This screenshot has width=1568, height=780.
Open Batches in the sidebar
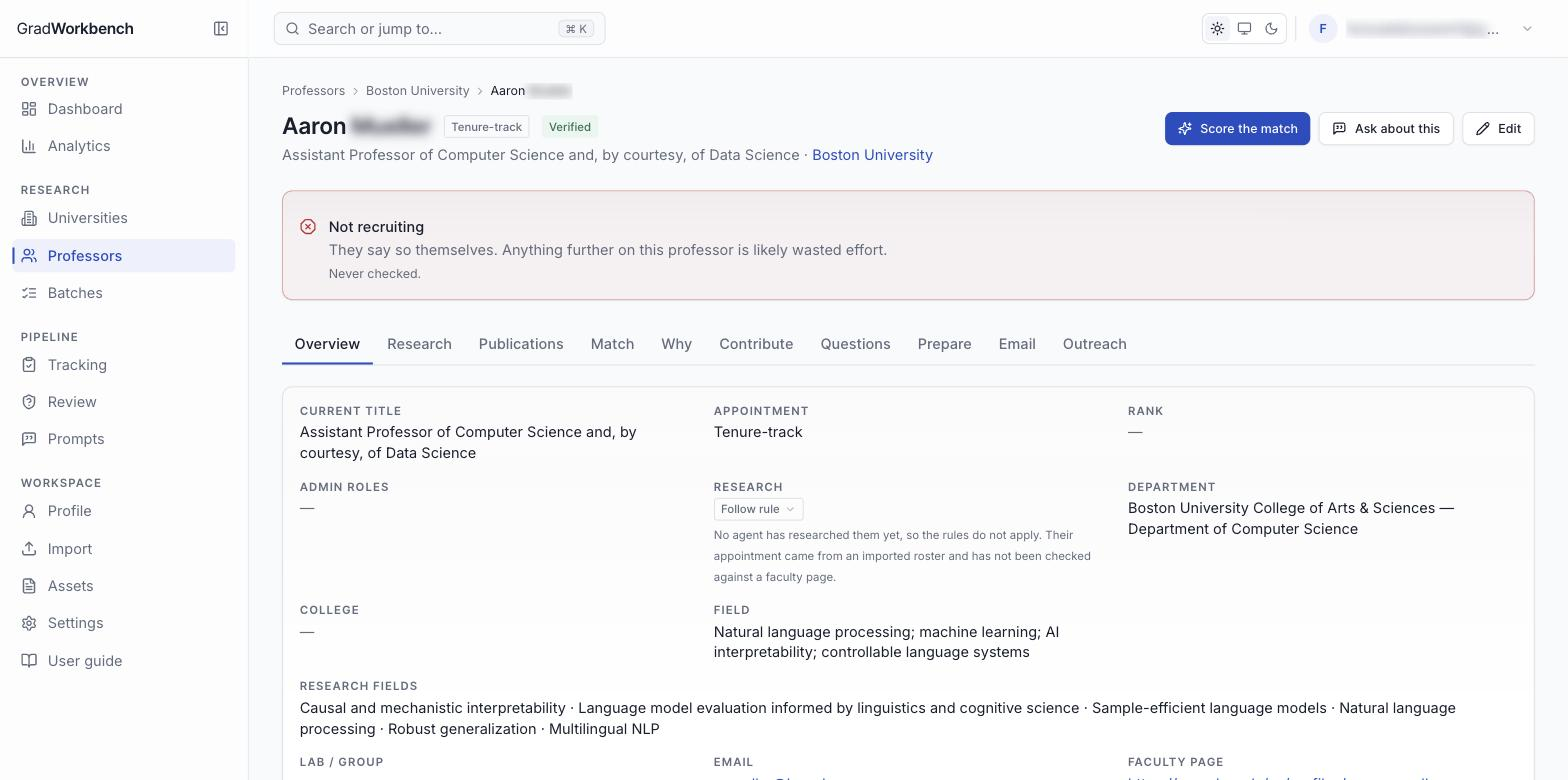pyautogui.click(x=124, y=293)
